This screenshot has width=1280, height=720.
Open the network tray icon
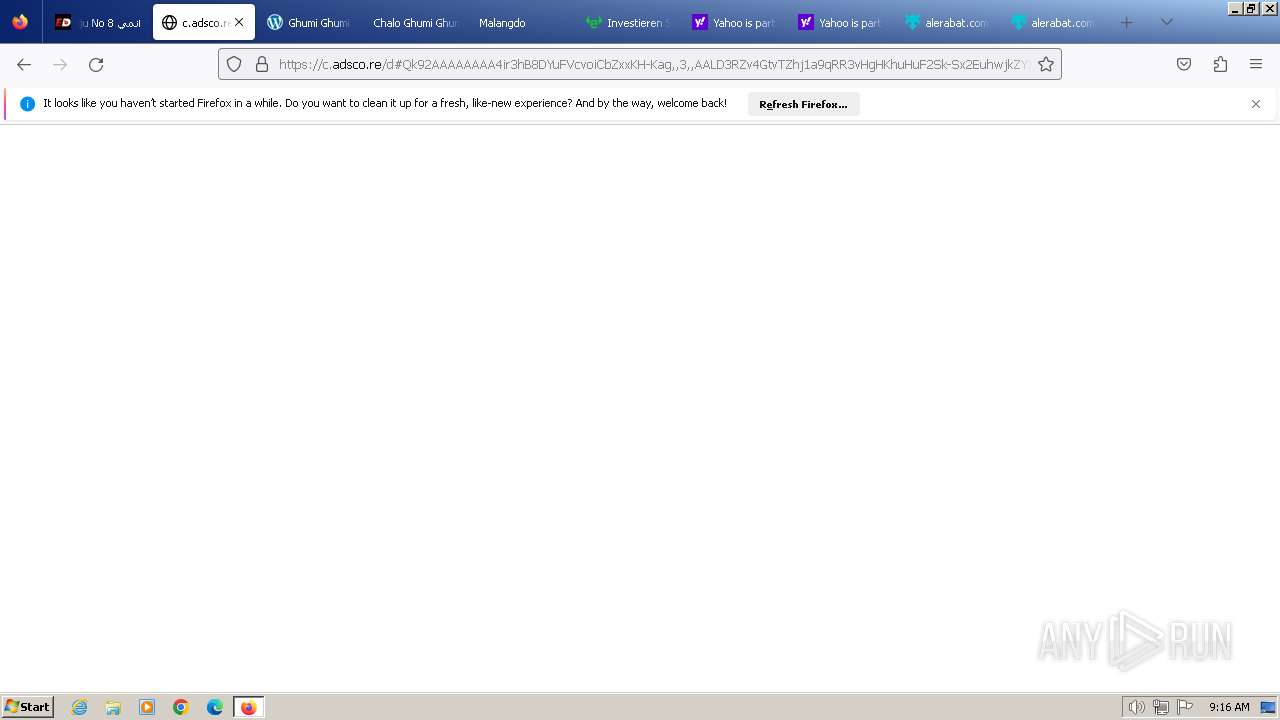pos(1161,707)
